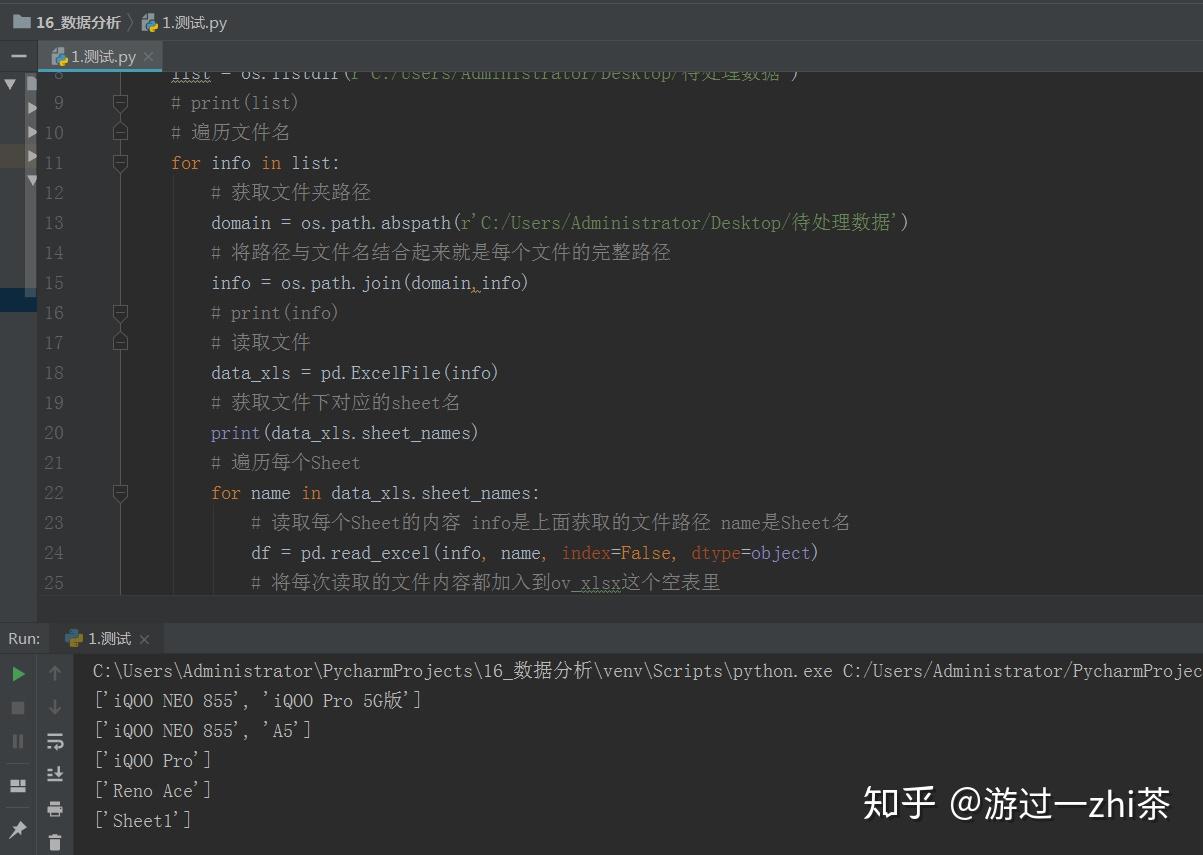
Task: Open the 1.测试.py breadcrumb item
Action: 184,22
